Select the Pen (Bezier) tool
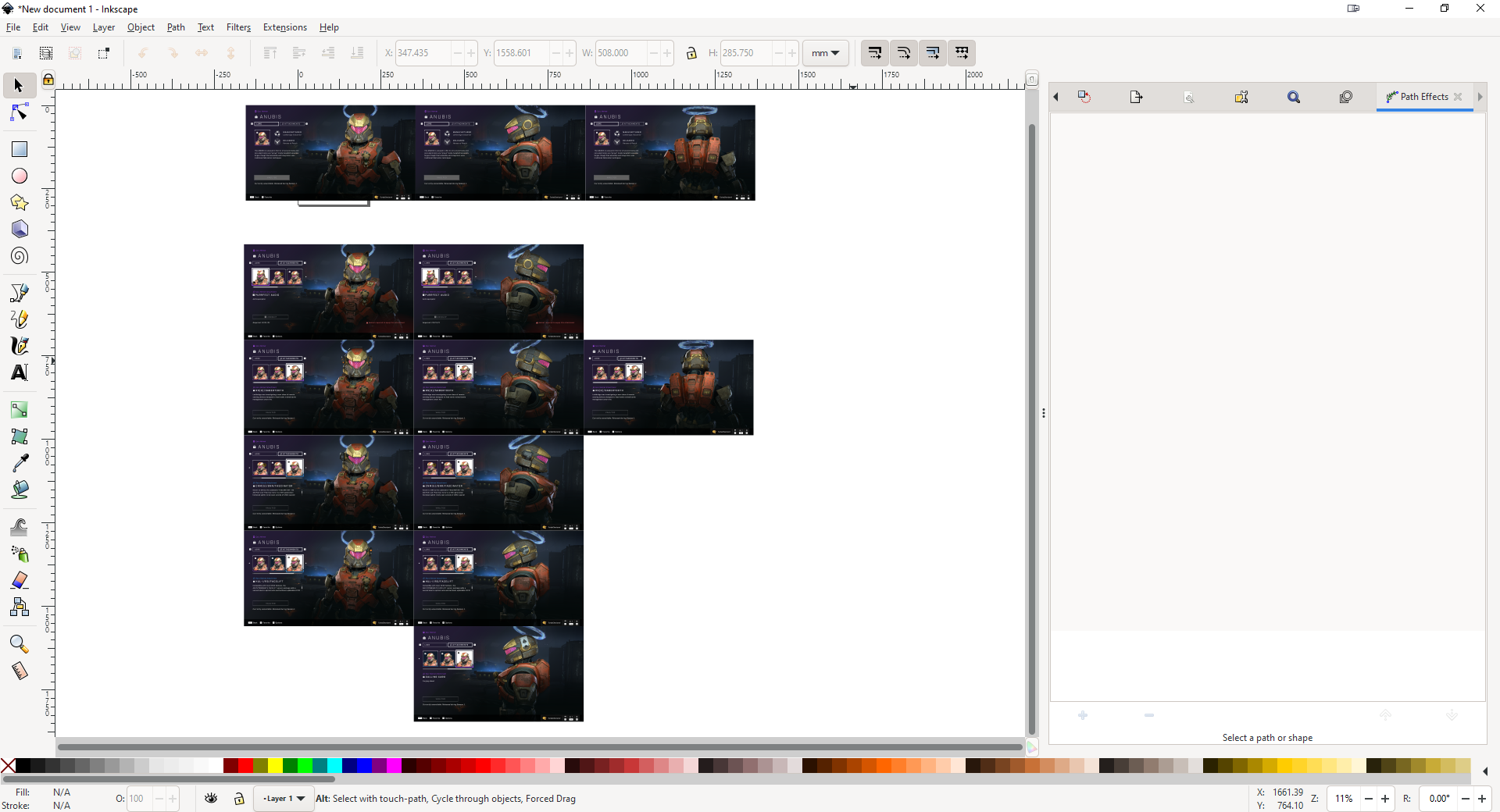 [x=20, y=293]
